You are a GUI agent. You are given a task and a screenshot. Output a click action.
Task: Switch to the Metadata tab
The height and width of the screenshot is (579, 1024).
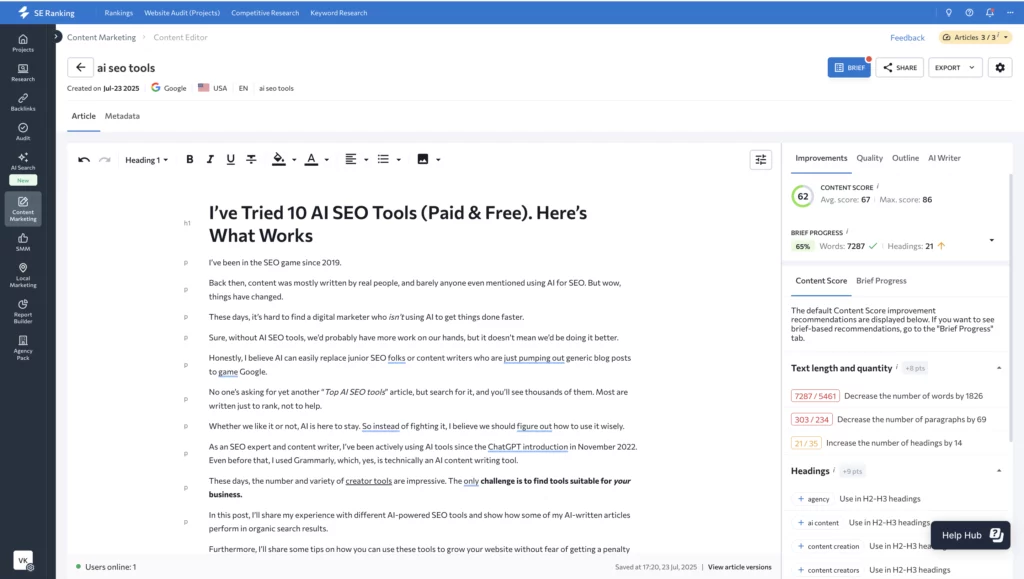coord(122,116)
